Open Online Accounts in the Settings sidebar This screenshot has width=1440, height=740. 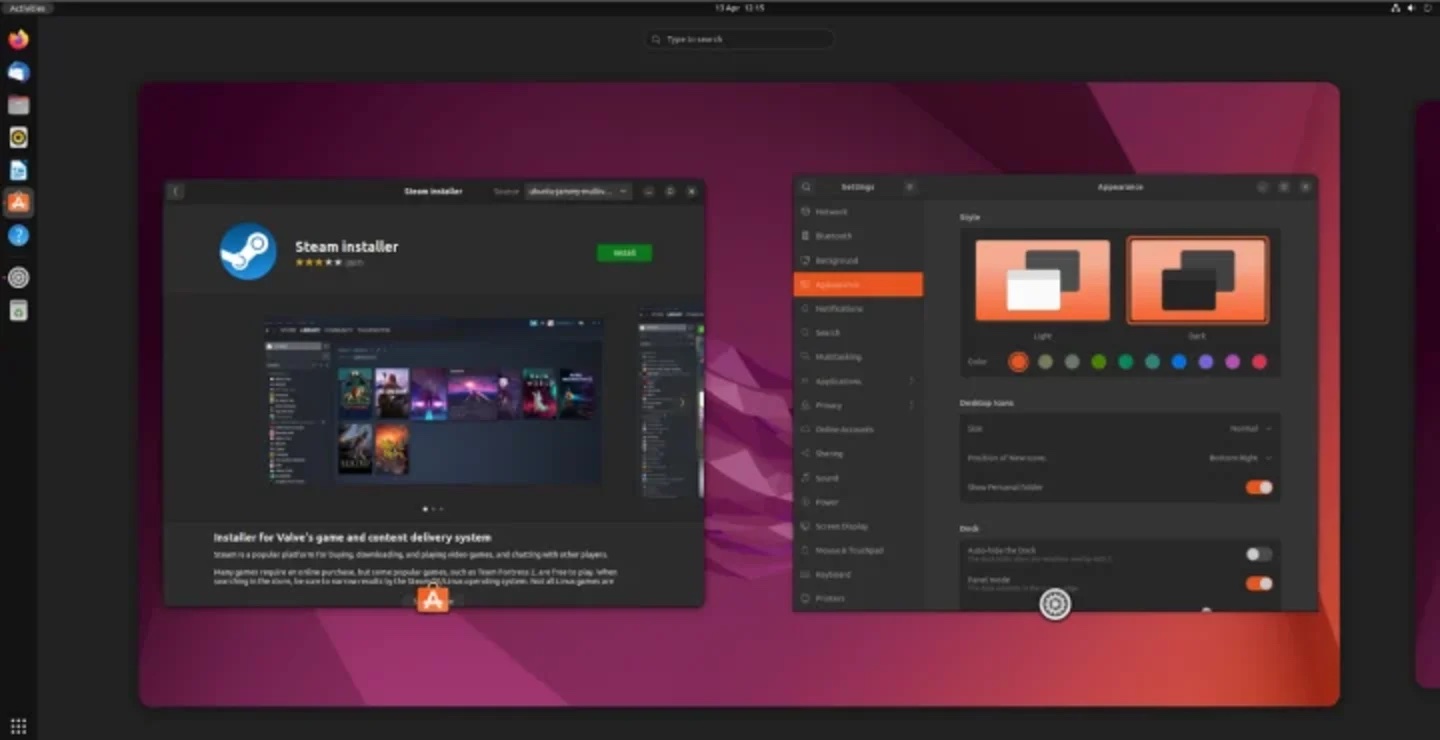click(858, 429)
